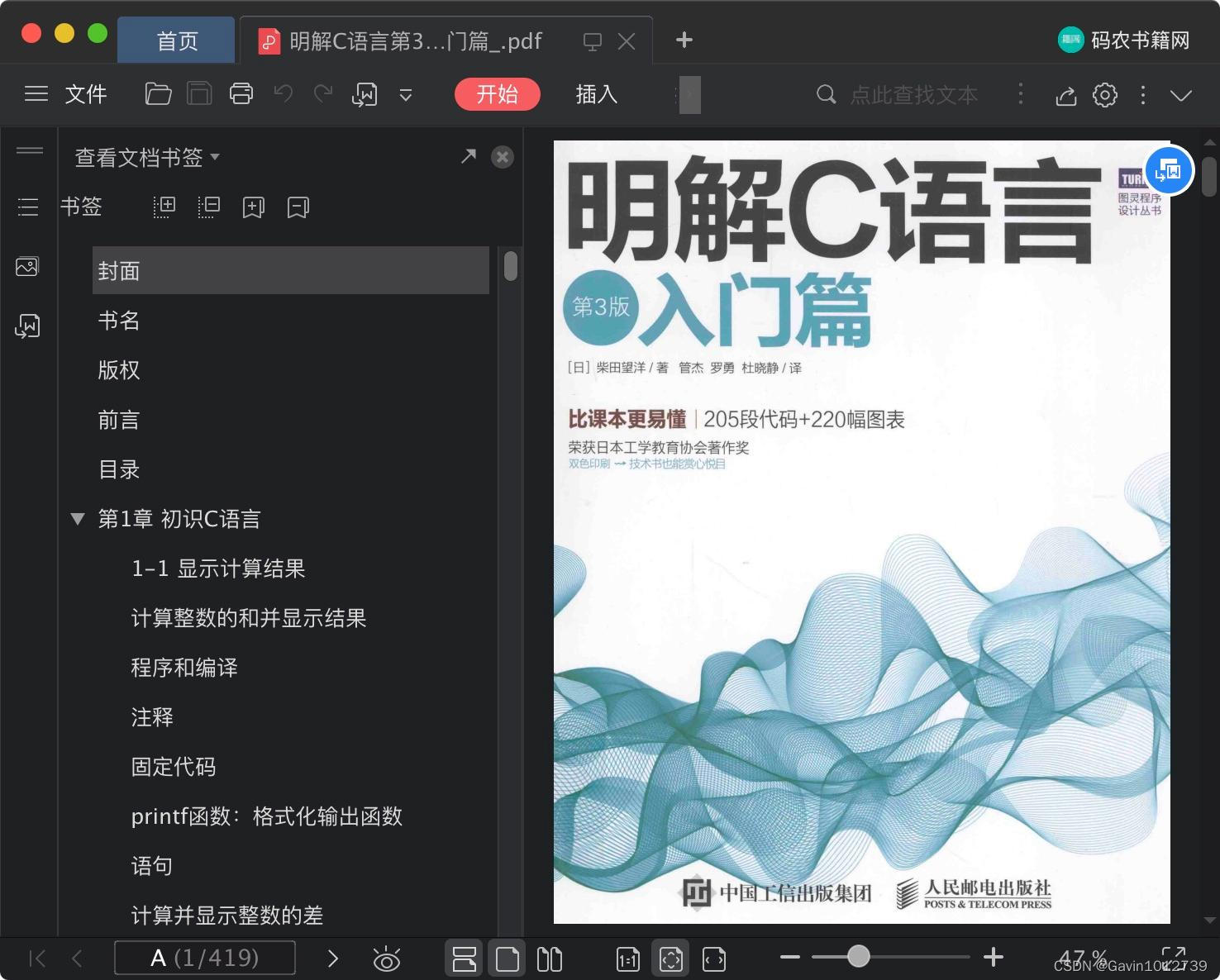Detach the bookmark panel with the arrow icon
The width and height of the screenshot is (1220, 980).
469,155
